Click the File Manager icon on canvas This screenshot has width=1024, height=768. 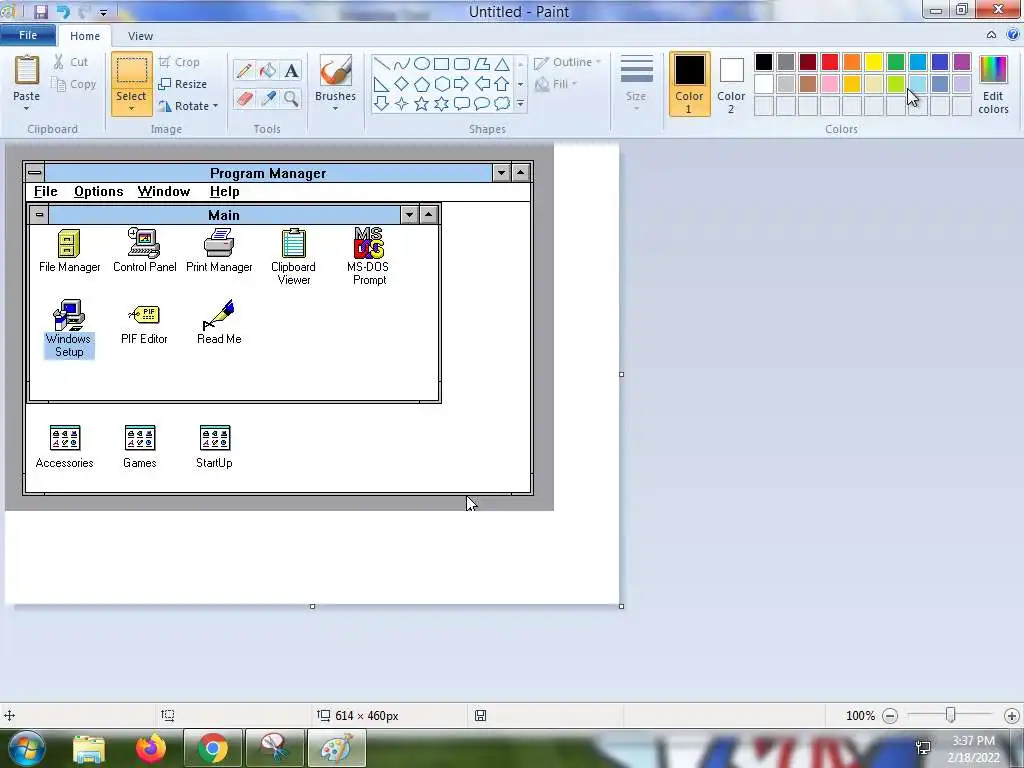[x=69, y=244]
